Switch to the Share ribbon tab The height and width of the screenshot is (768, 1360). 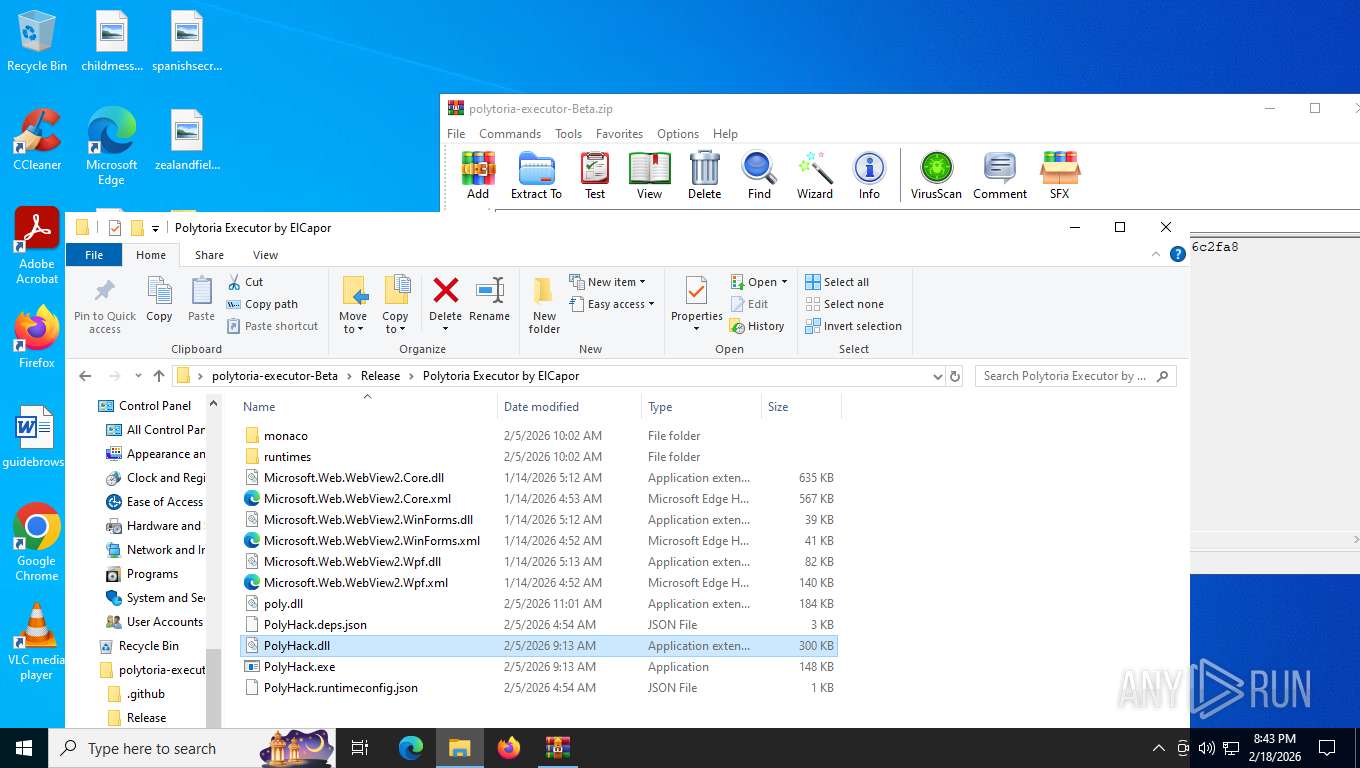[209, 255]
